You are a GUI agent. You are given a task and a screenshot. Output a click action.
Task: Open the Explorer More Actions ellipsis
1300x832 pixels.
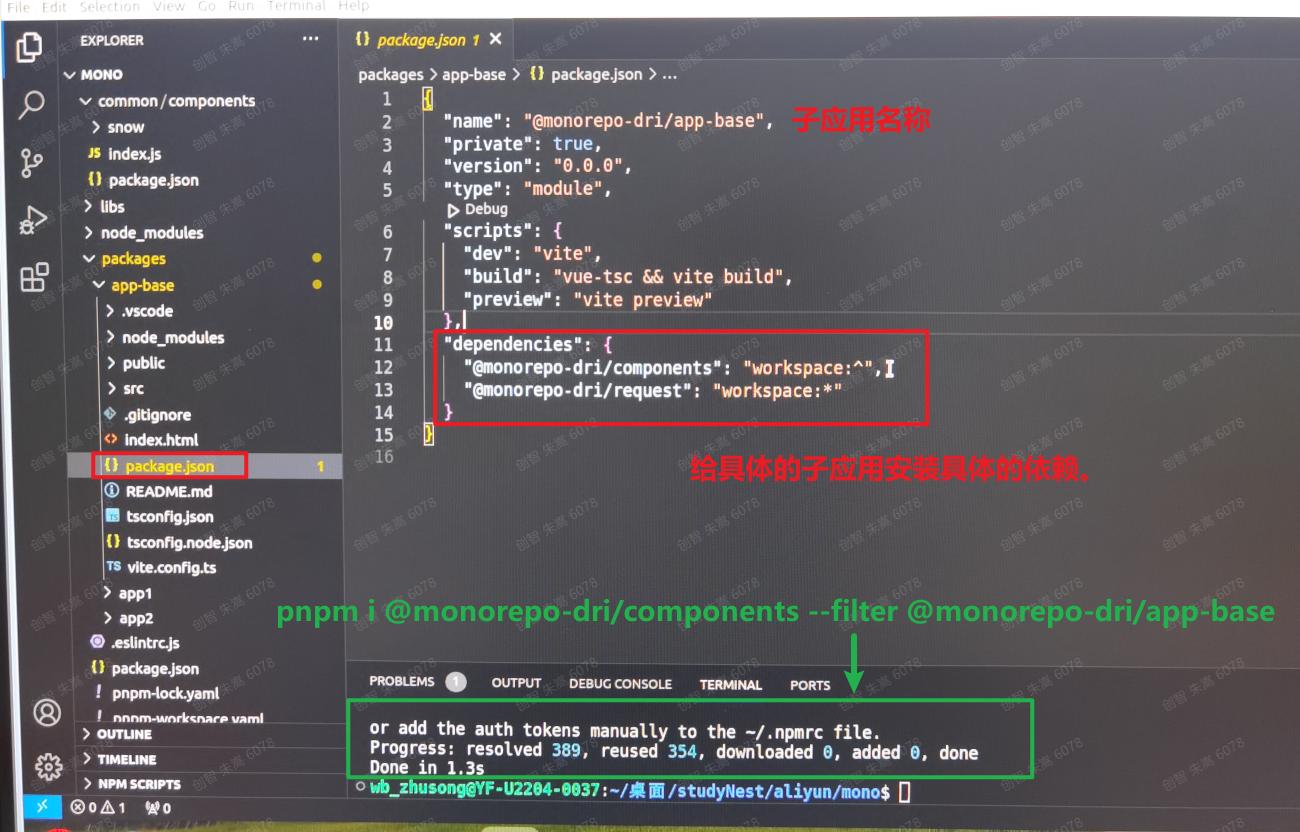point(310,39)
